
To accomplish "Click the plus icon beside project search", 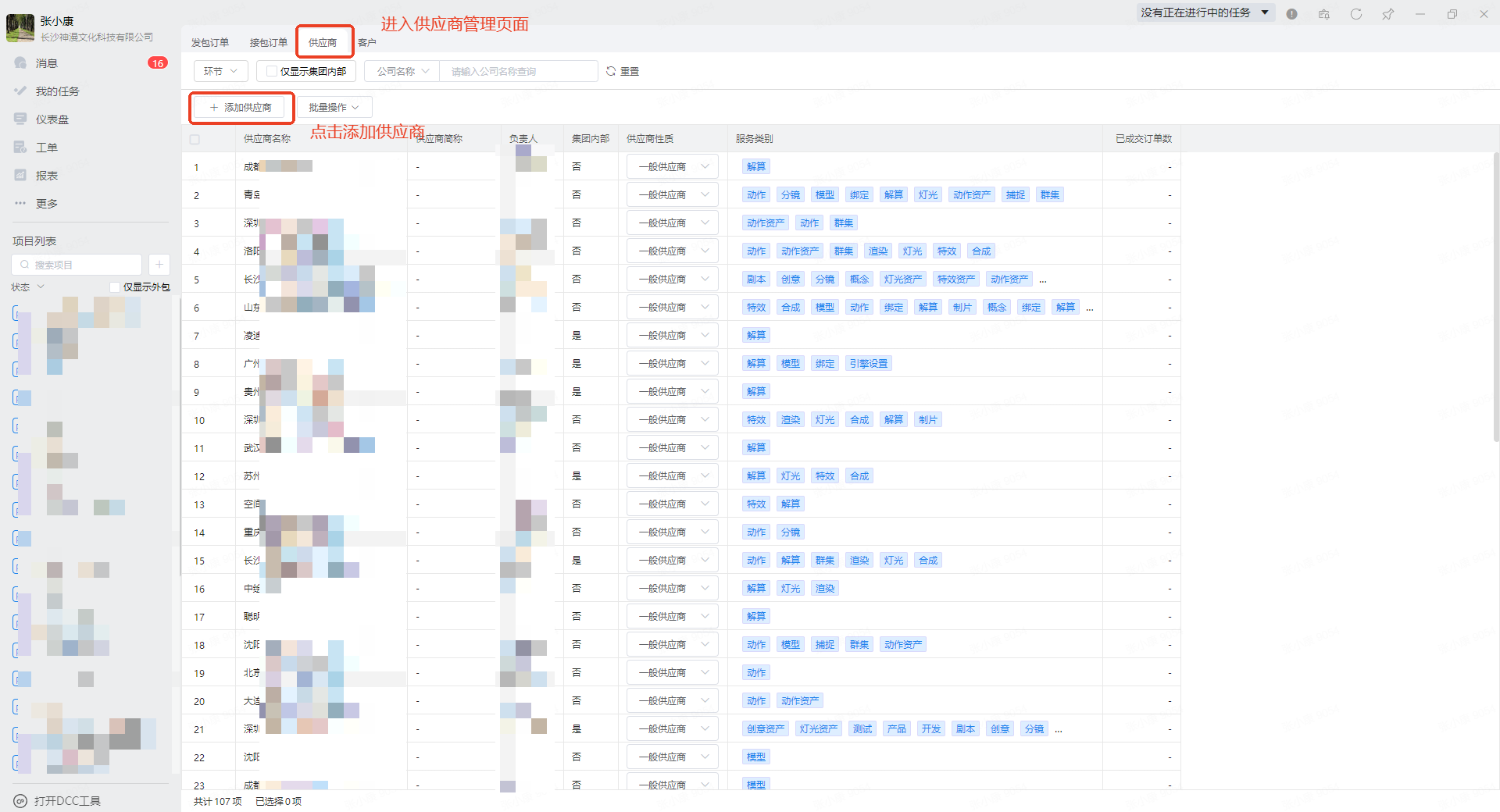I will pyautogui.click(x=159, y=265).
